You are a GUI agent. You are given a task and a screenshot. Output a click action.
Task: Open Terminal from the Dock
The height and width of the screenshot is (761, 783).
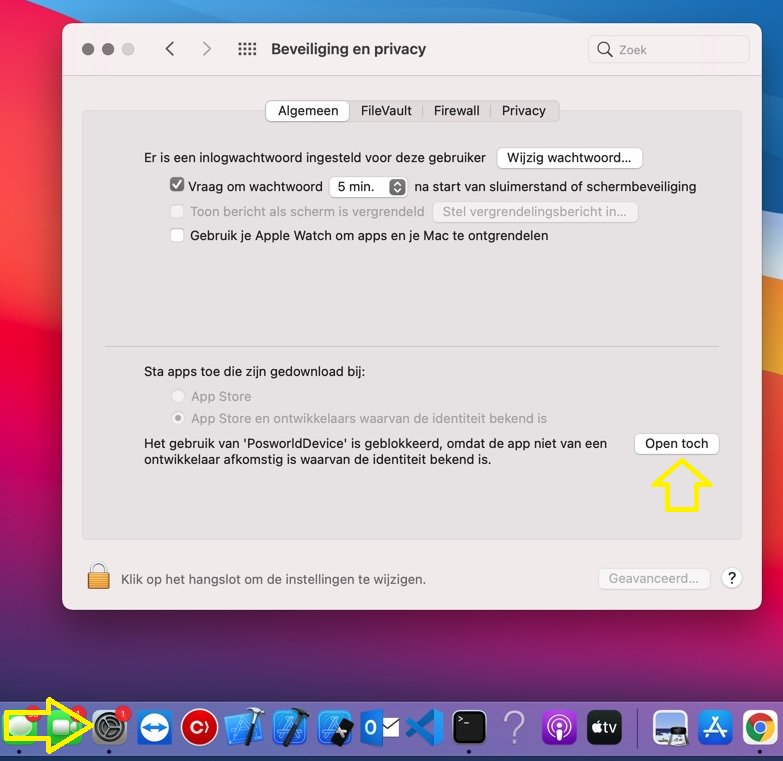pos(469,728)
